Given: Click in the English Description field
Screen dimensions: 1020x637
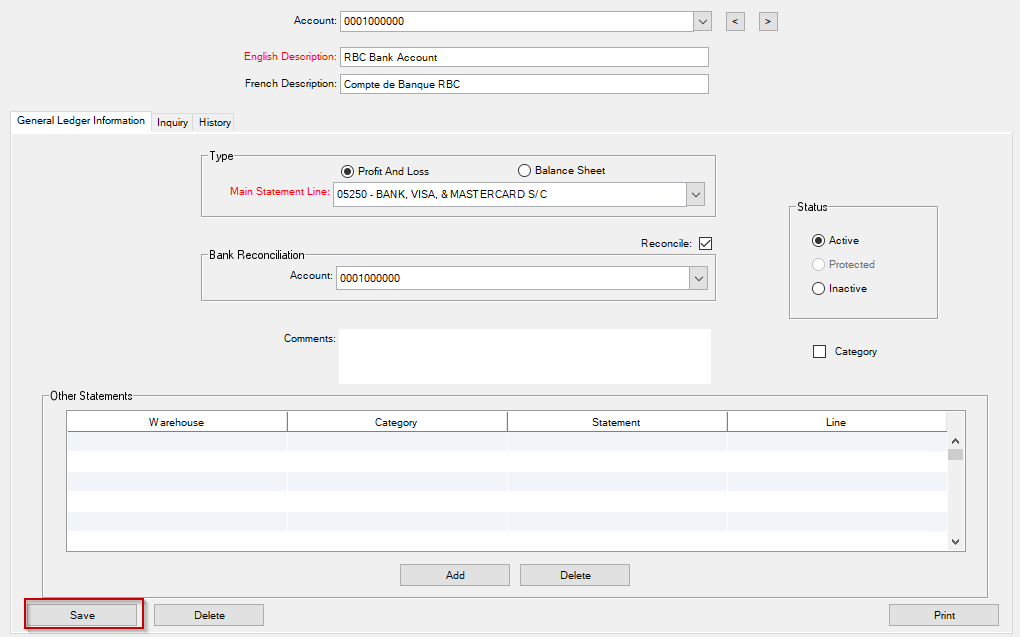Looking at the screenshot, I should click(524, 57).
